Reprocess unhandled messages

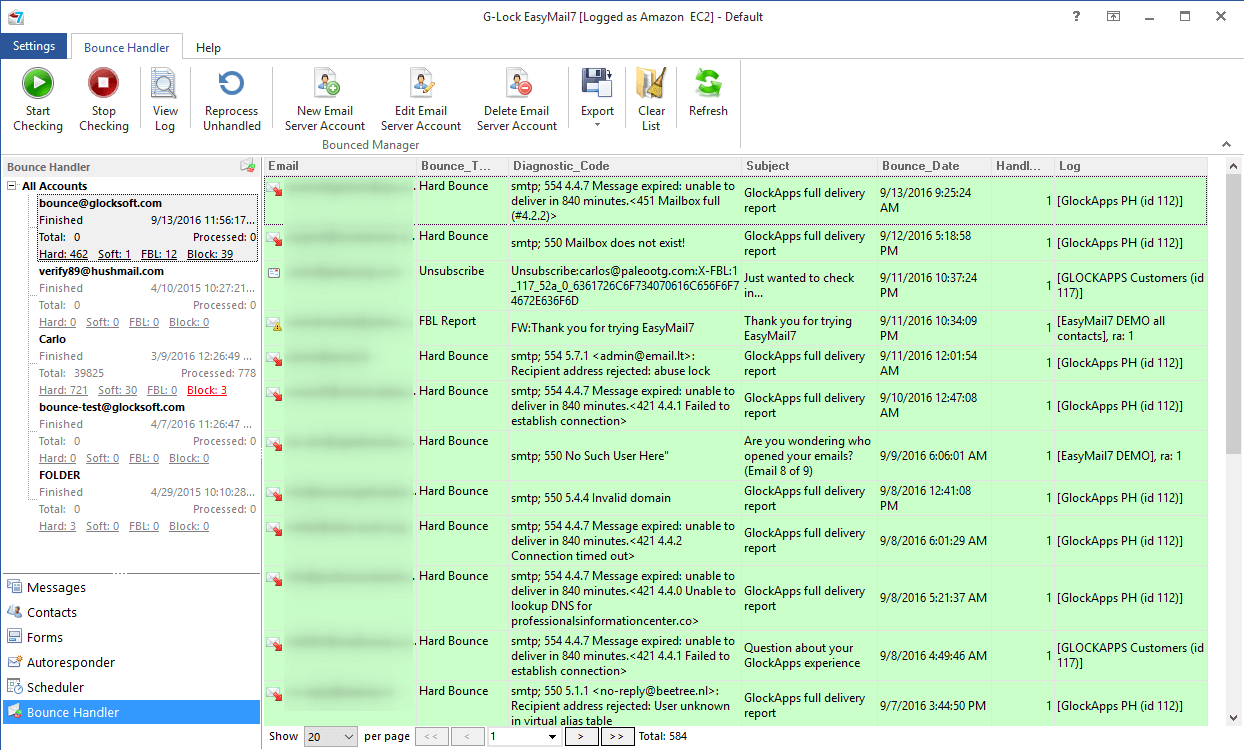(x=231, y=100)
